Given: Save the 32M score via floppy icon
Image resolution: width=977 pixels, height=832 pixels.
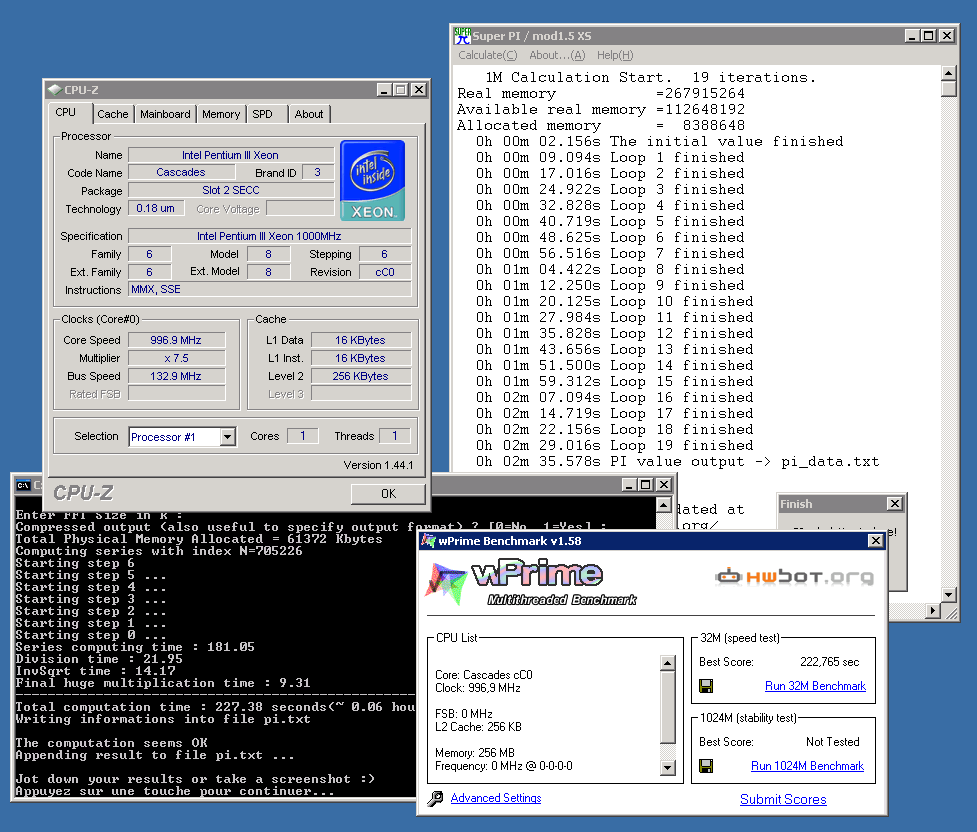Looking at the screenshot, I should (x=706, y=686).
